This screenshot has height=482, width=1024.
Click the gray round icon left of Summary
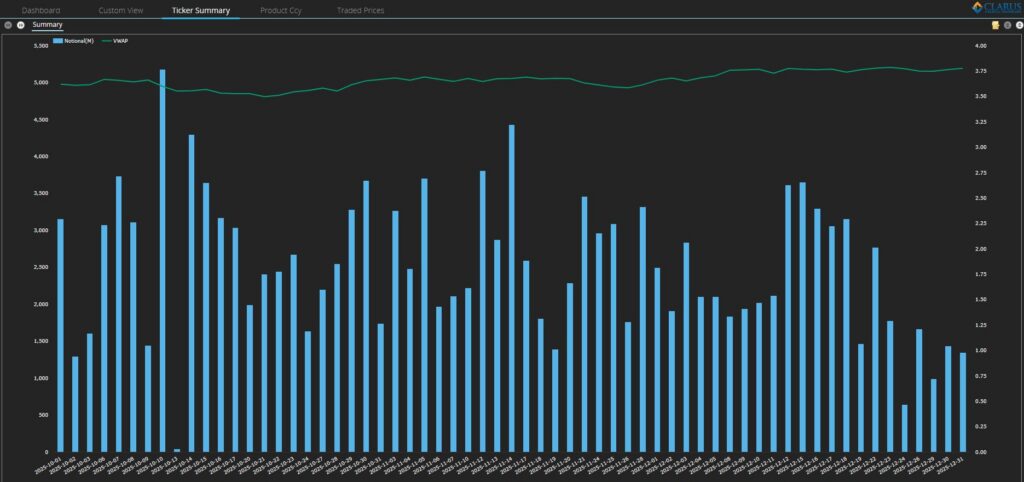tap(8, 24)
